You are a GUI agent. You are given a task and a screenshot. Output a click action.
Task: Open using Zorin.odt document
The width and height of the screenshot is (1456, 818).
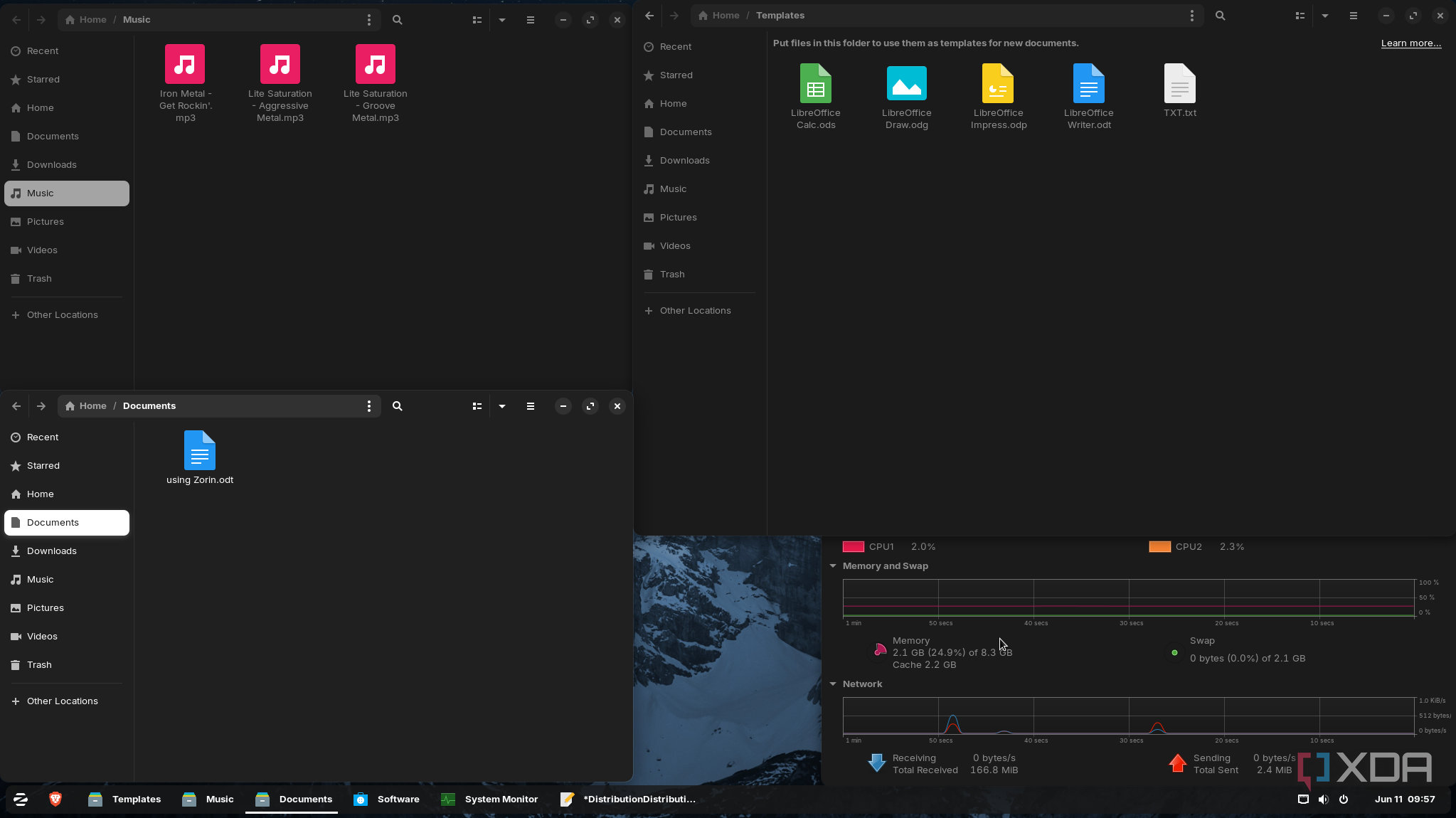pos(200,458)
